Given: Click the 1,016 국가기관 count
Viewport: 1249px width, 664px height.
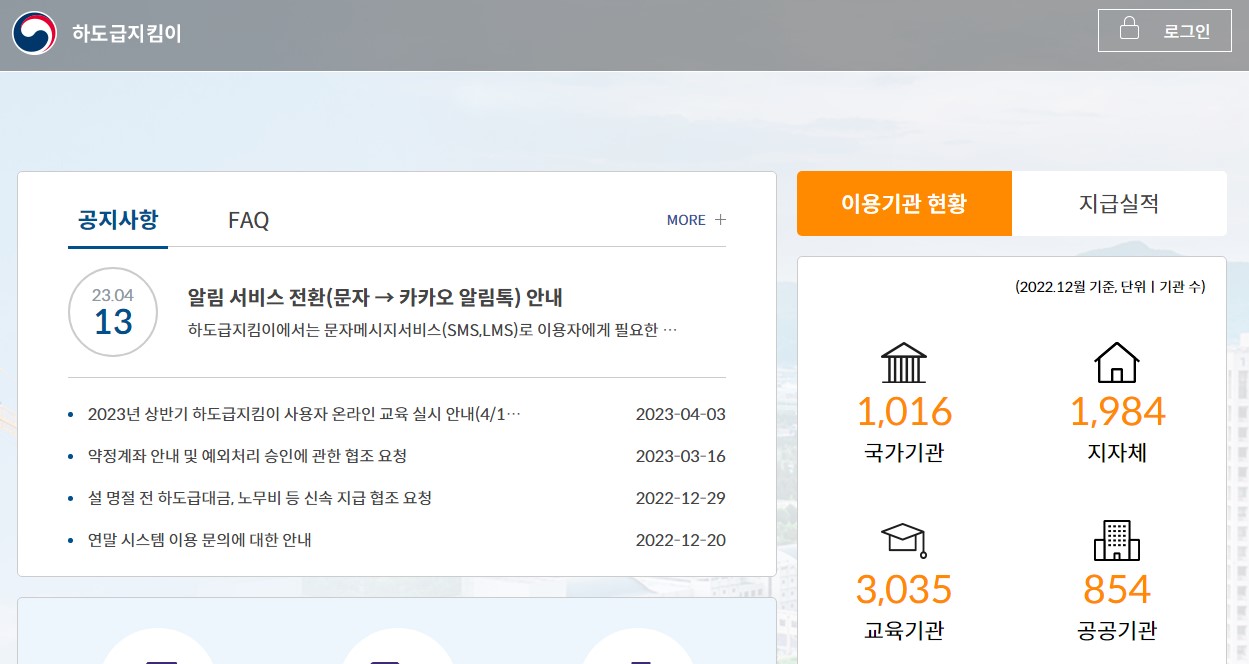Looking at the screenshot, I should tap(904, 411).
